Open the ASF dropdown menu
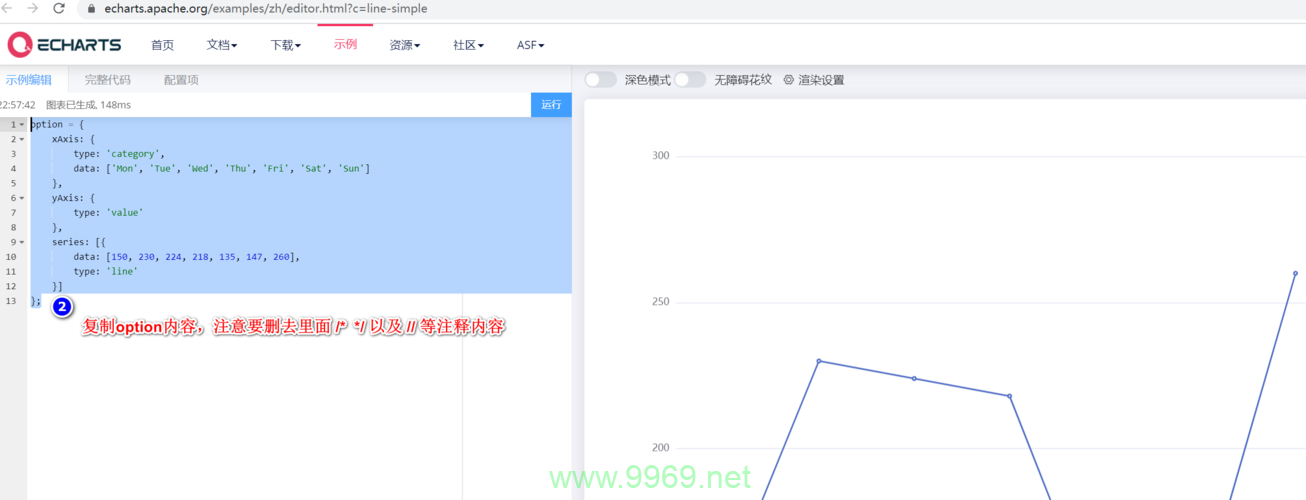1306x500 pixels. pyautogui.click(x=530, y=45)
